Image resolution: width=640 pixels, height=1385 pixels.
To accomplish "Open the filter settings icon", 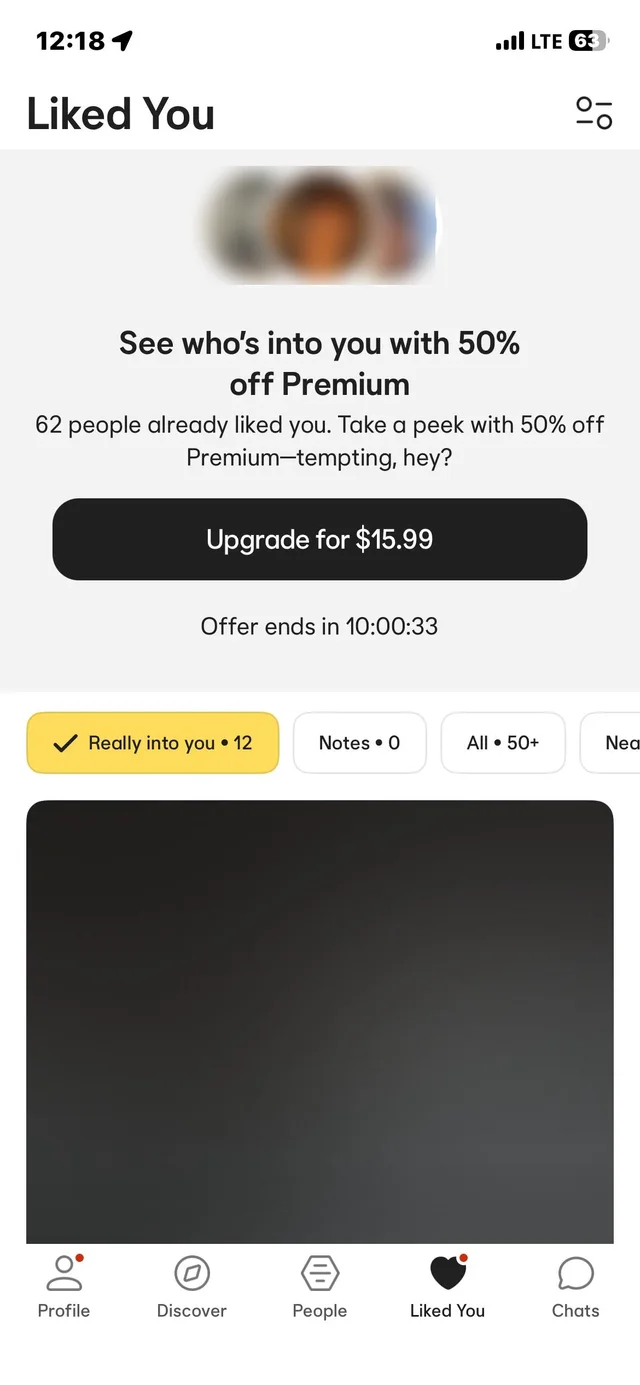I will pos(593,113).
